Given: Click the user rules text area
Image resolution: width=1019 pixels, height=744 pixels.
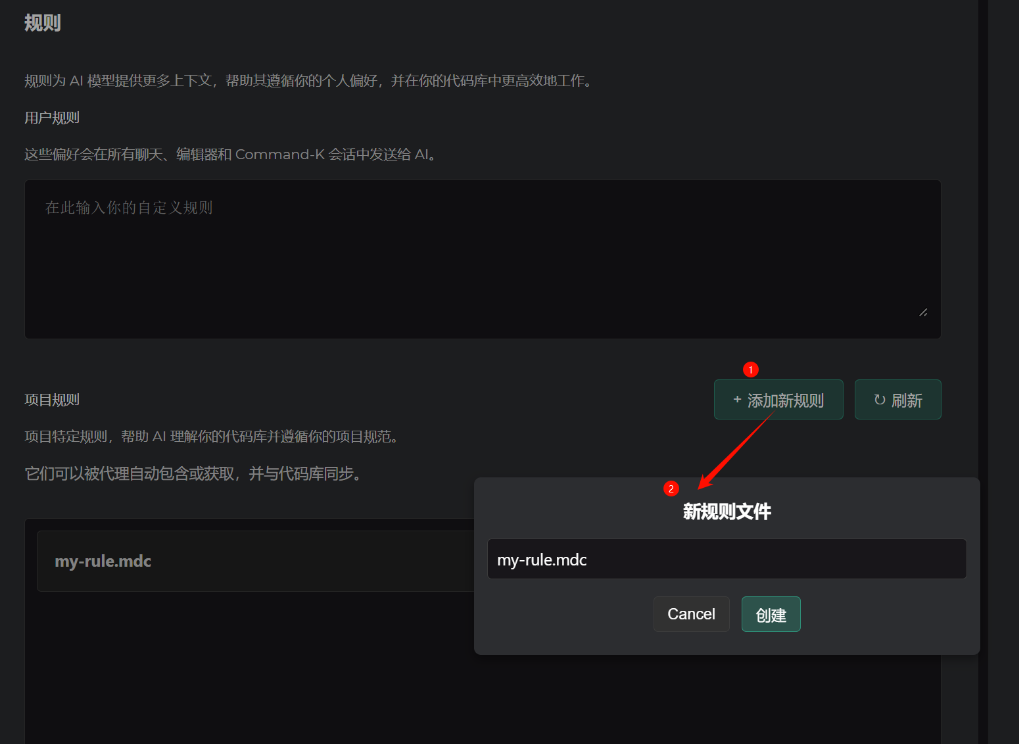Looking at the screenshot, I should point(483,259).
